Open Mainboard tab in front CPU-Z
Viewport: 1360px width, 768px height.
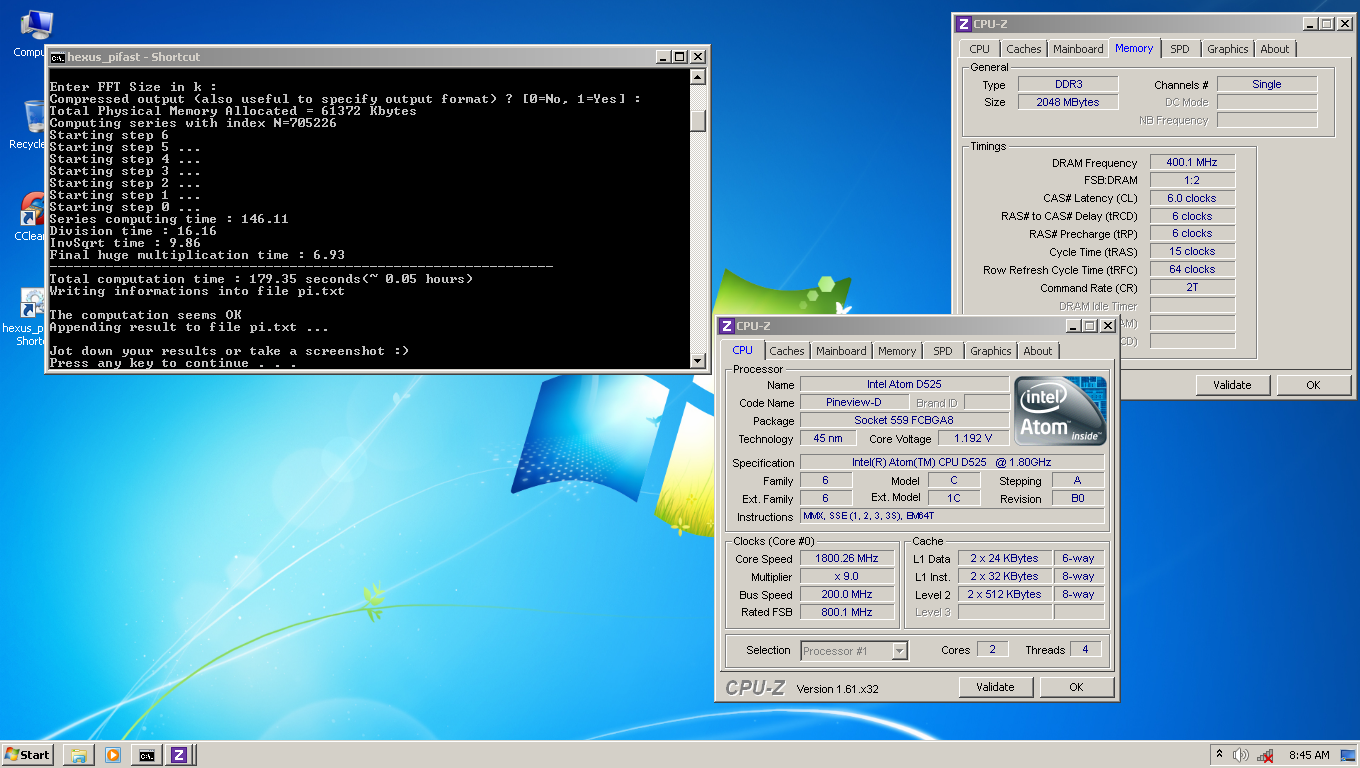[841, 351]
